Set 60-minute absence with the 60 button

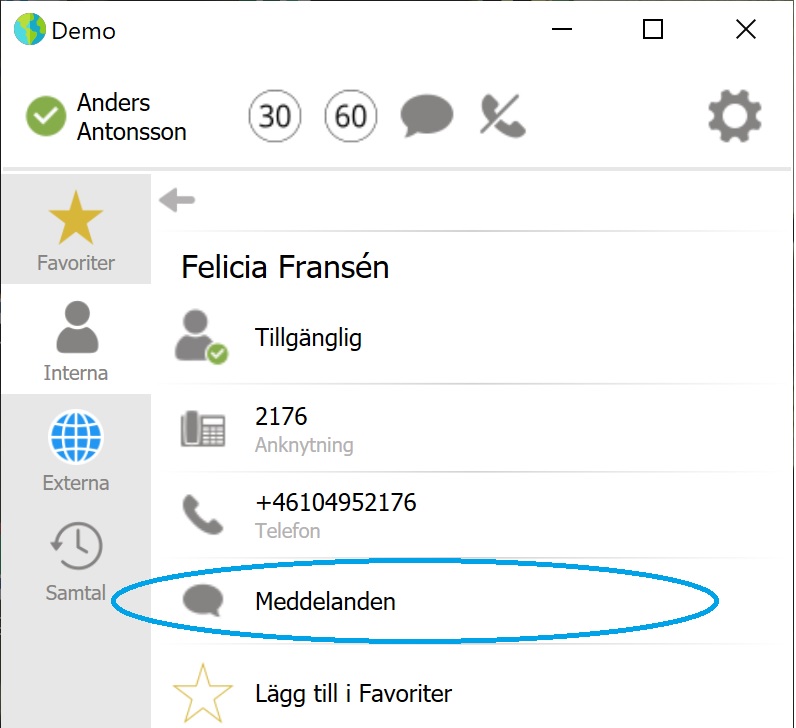[x=351, y=116]
